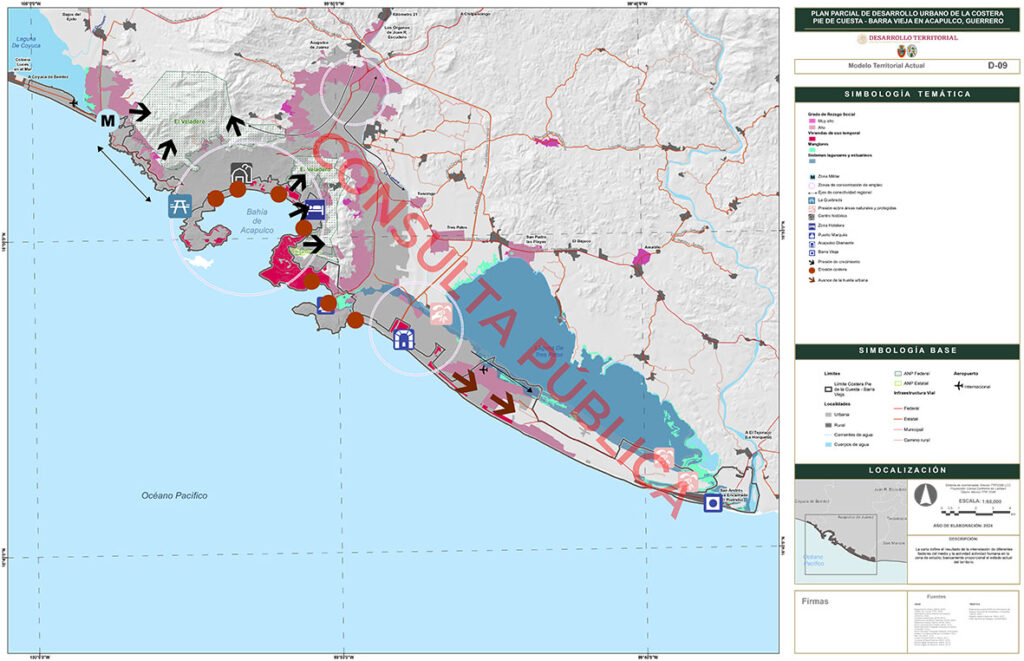
Task: Click the Acapulco Diamante map marker
Action: [404, 340]
